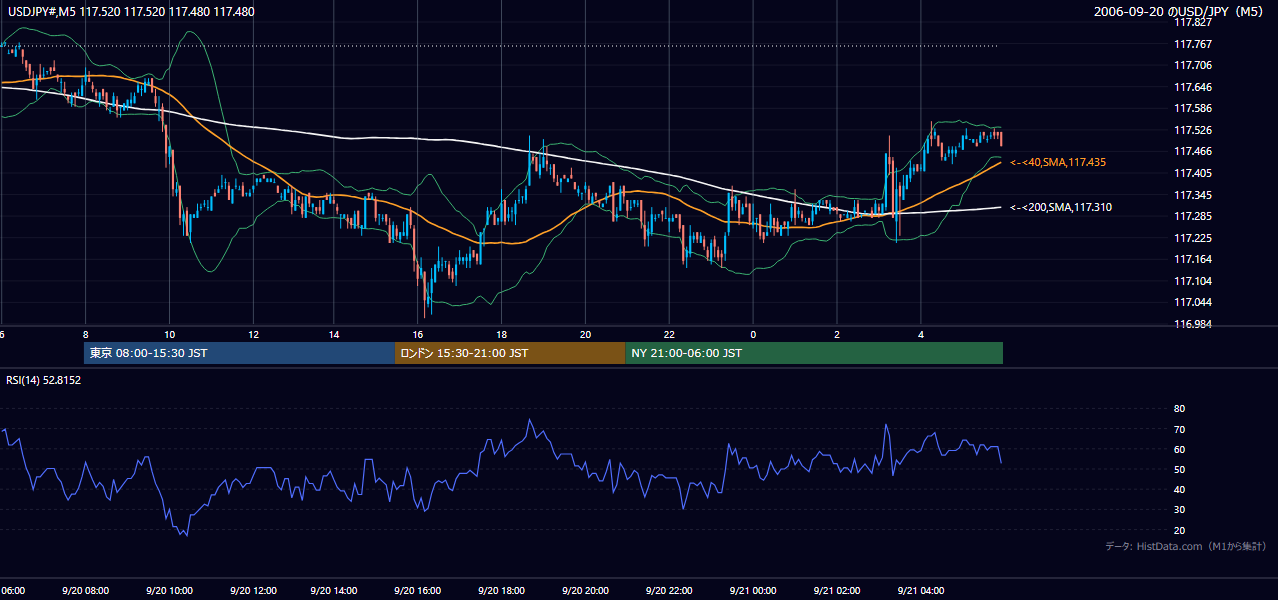Select the 東京 08:00-15:30 JST session bar

pyautogui.click(x=240, y=353)
